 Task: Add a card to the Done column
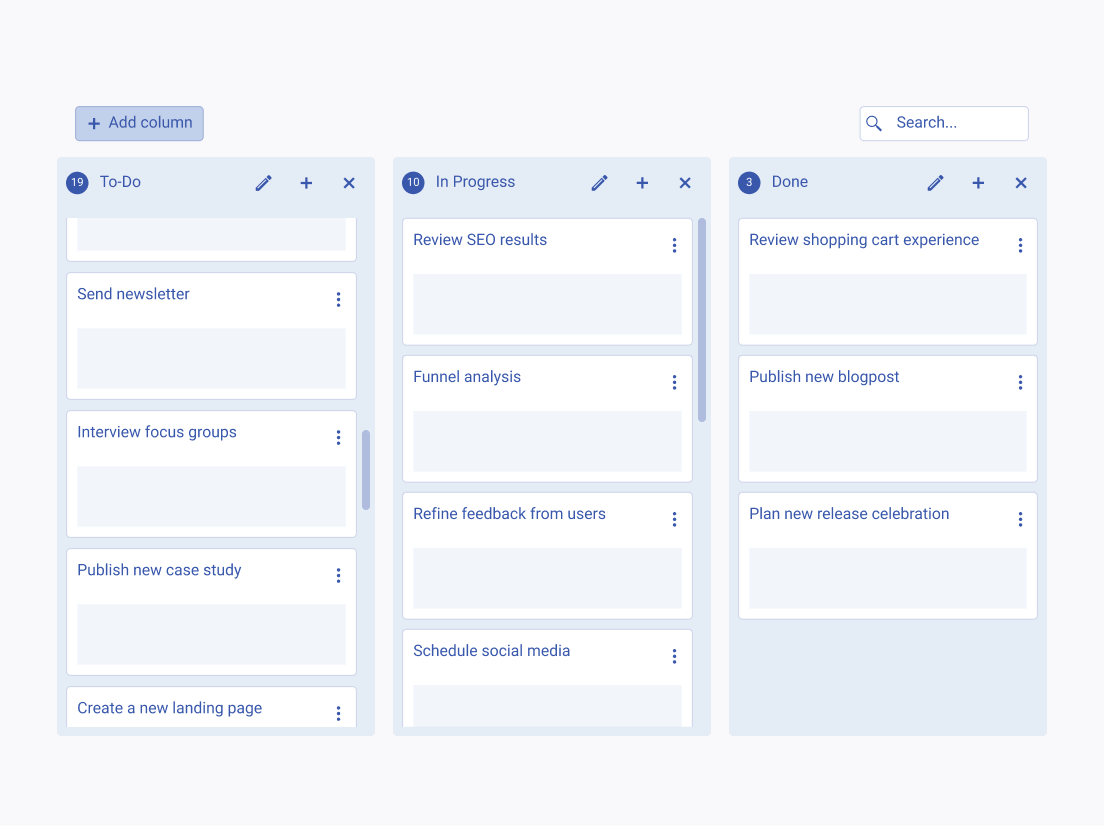pyautogui.click(x=978, y=183)
